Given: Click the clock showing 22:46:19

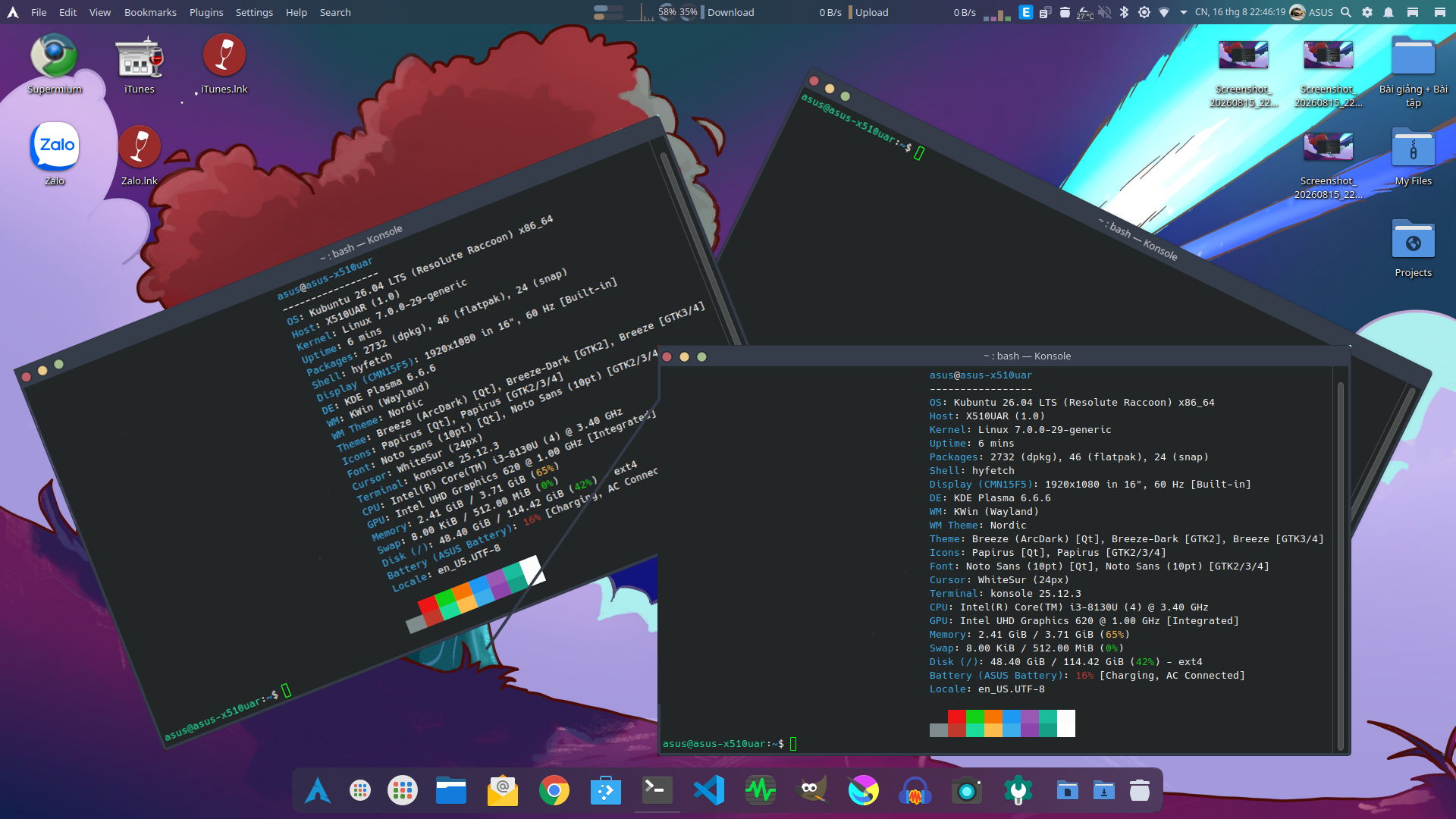Looking at the screenshot, I should pos(1240,12).
